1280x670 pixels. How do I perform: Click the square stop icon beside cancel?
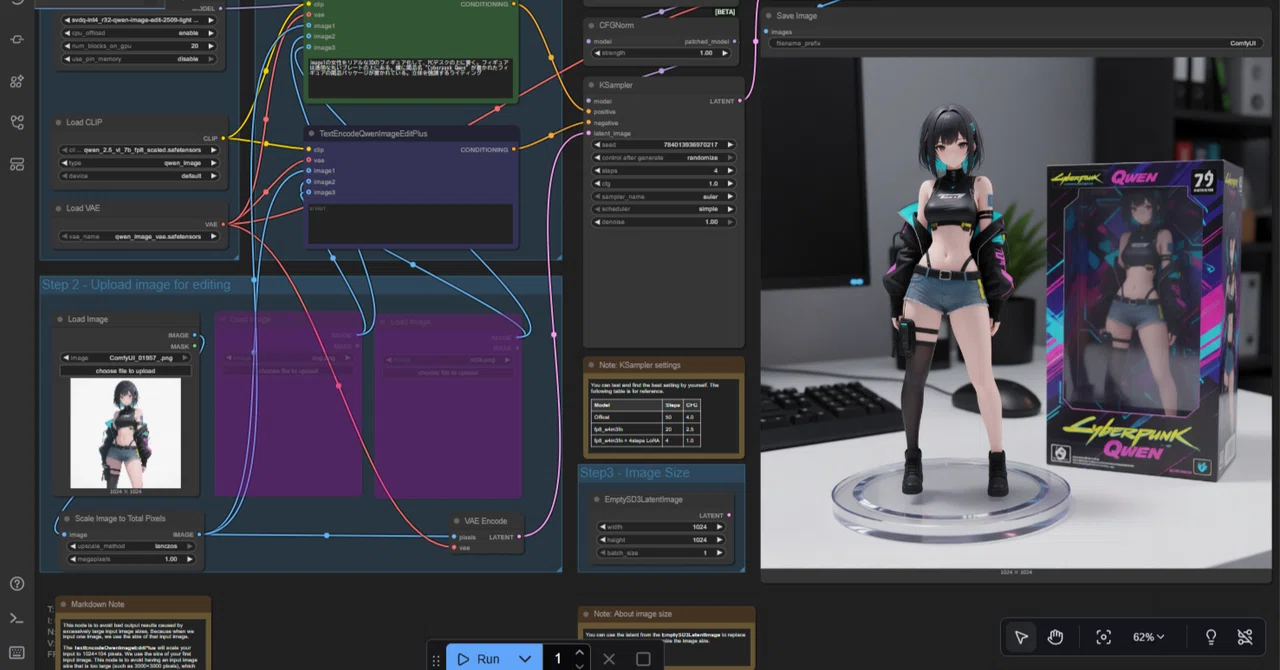(x=643, y=659)
